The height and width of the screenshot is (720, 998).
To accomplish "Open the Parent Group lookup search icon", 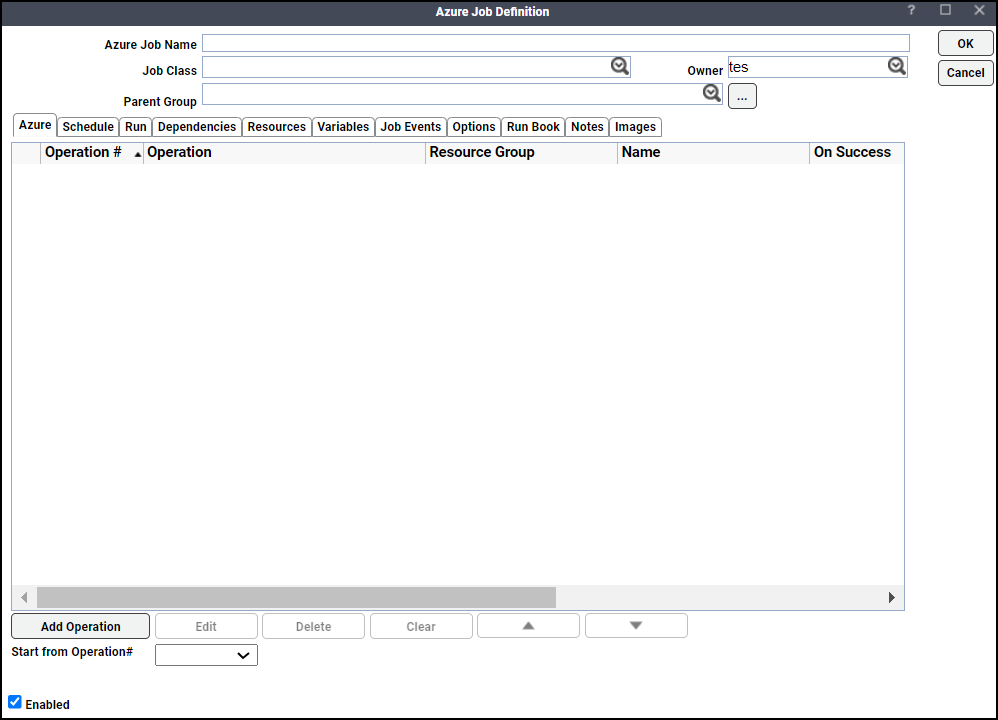I will (712, 94).
